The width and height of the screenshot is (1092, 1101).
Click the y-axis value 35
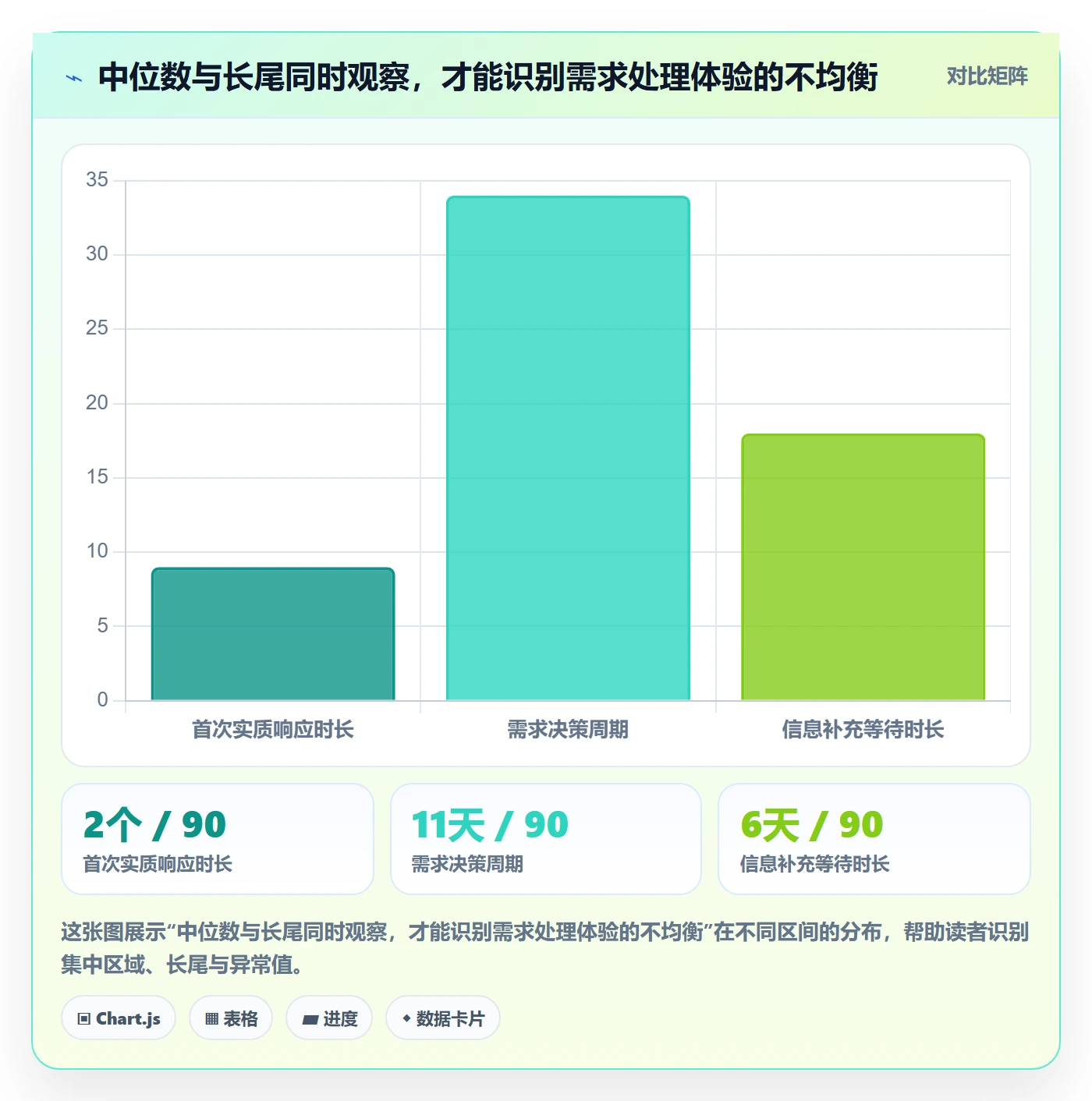pyautogui.click(x=97, y=180)
